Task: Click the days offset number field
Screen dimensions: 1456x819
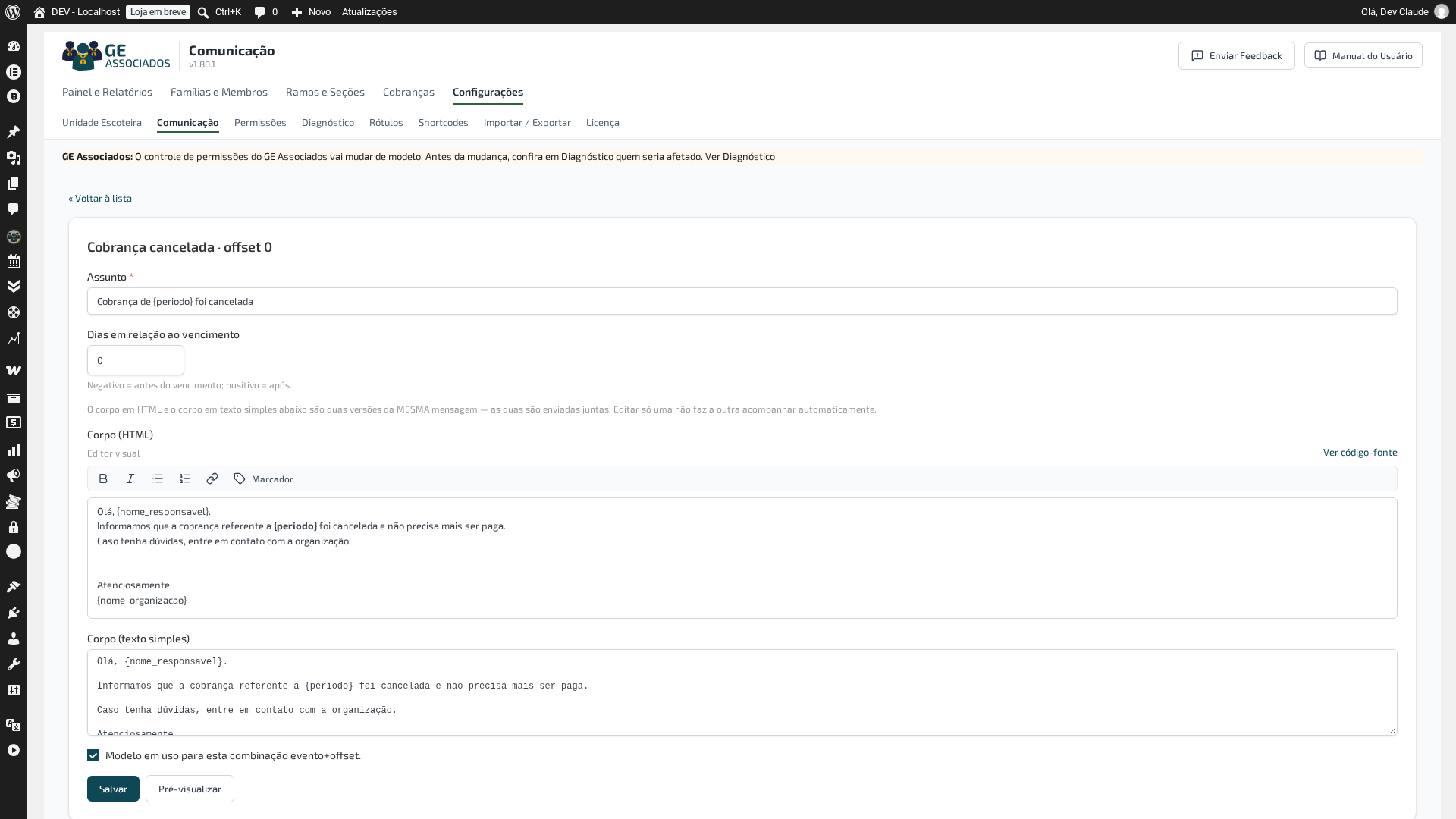Action: coord(136,360)
